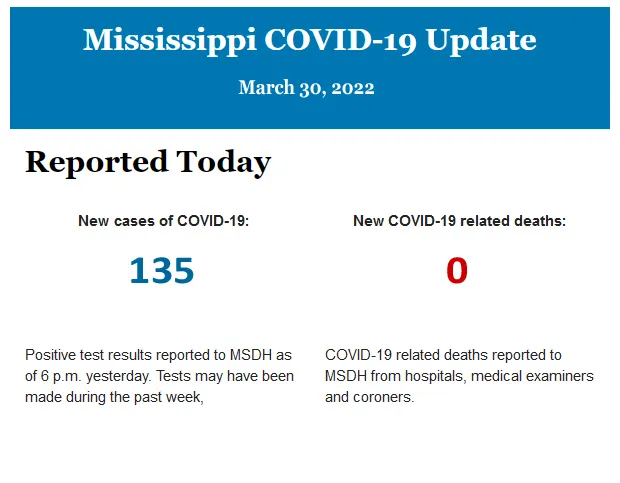This screenshot has width=620, height=483.
Task: Select the "New cases of COVID-19:" label
Action: click(163, 221)
